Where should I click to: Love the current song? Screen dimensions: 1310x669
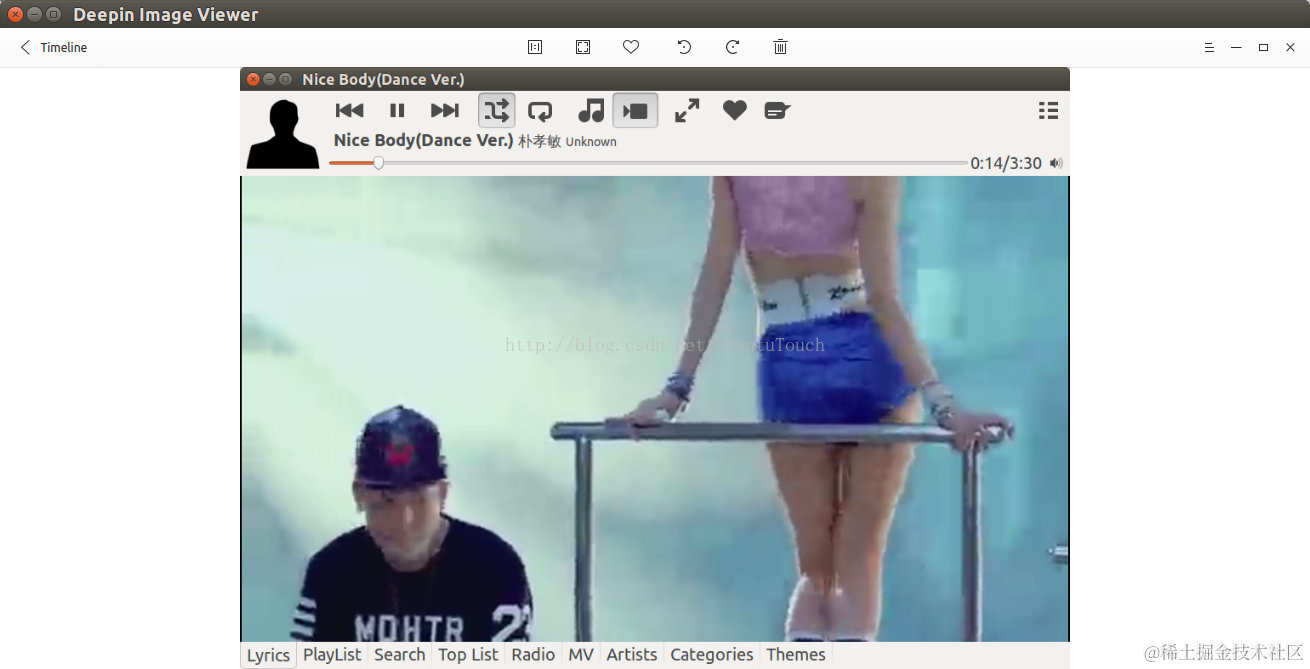[735, 111]
